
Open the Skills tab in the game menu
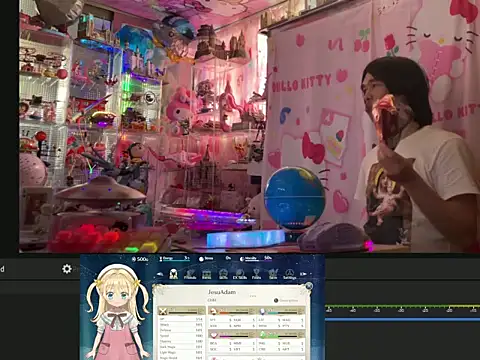coord(223,274)
